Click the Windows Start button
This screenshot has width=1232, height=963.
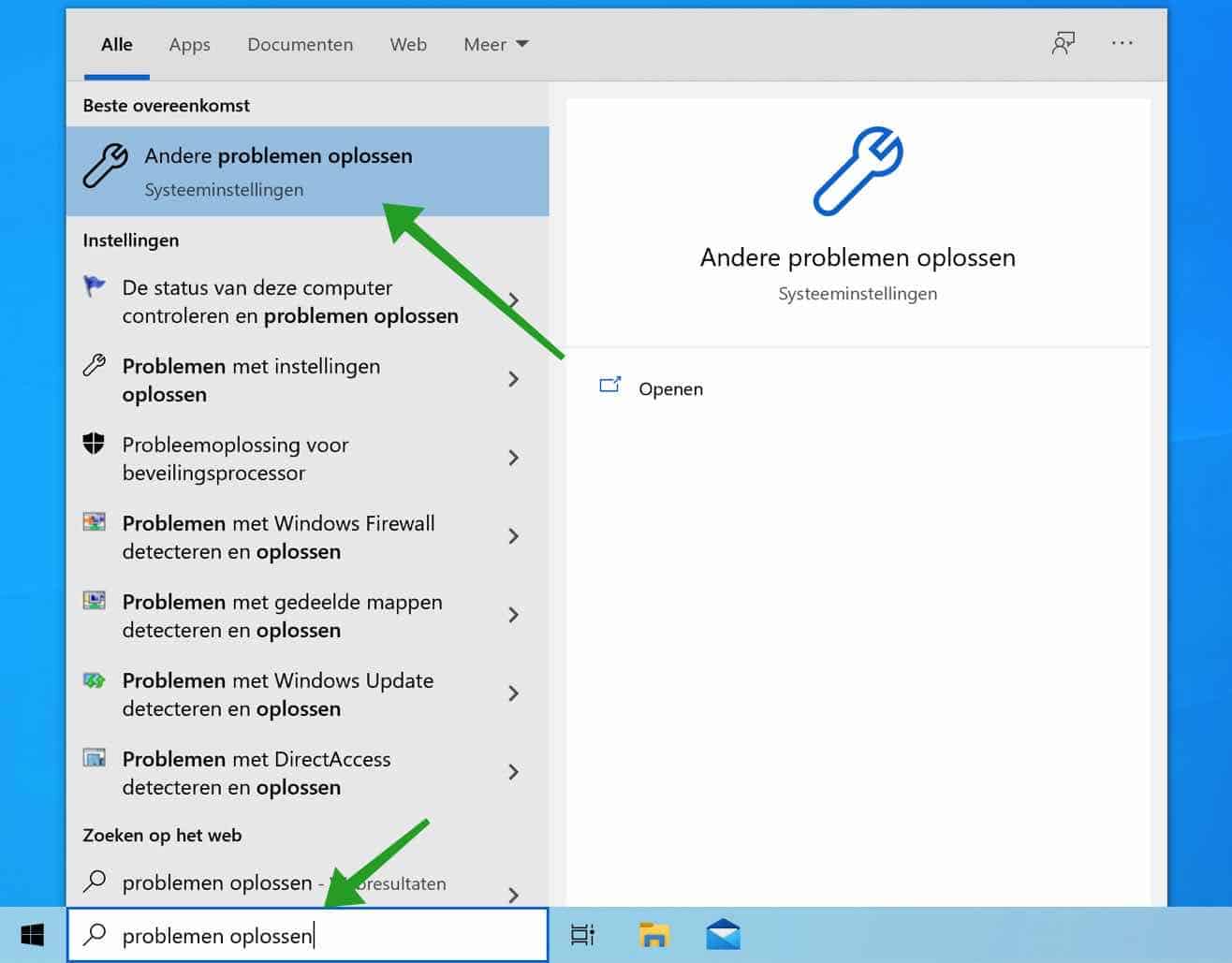(33, 934)
